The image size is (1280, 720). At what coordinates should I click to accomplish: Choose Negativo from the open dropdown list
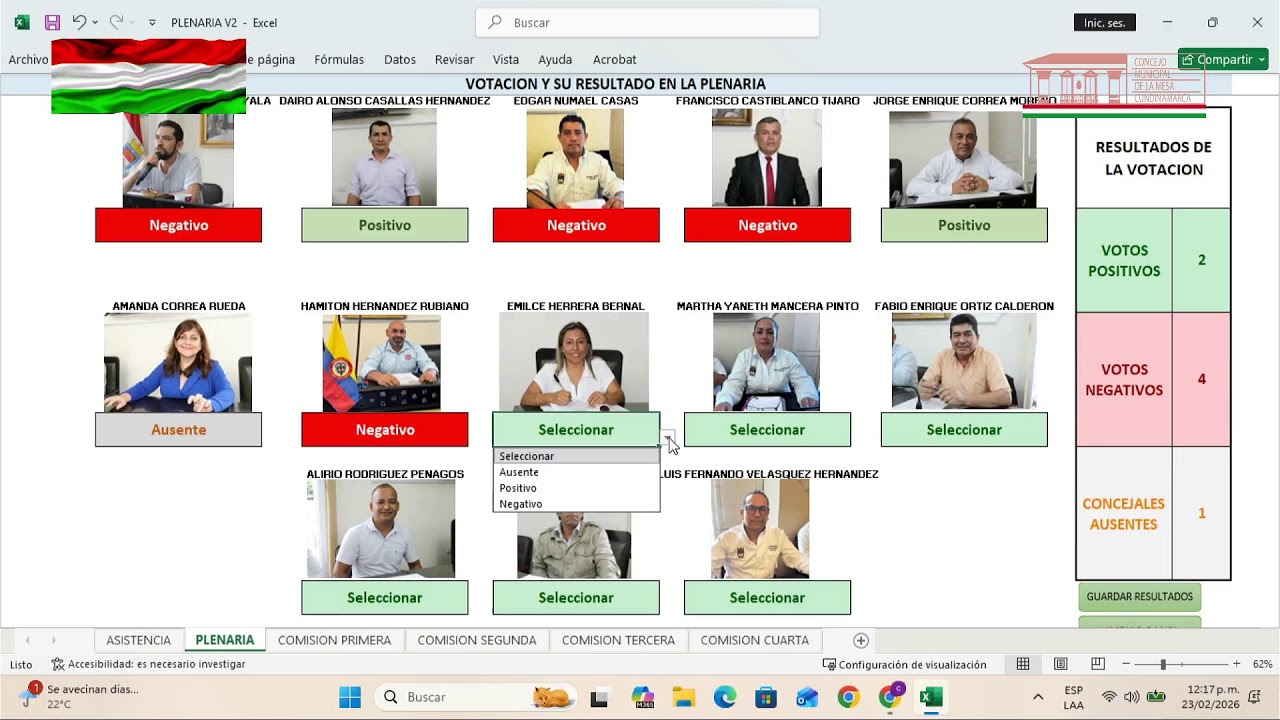576,504
